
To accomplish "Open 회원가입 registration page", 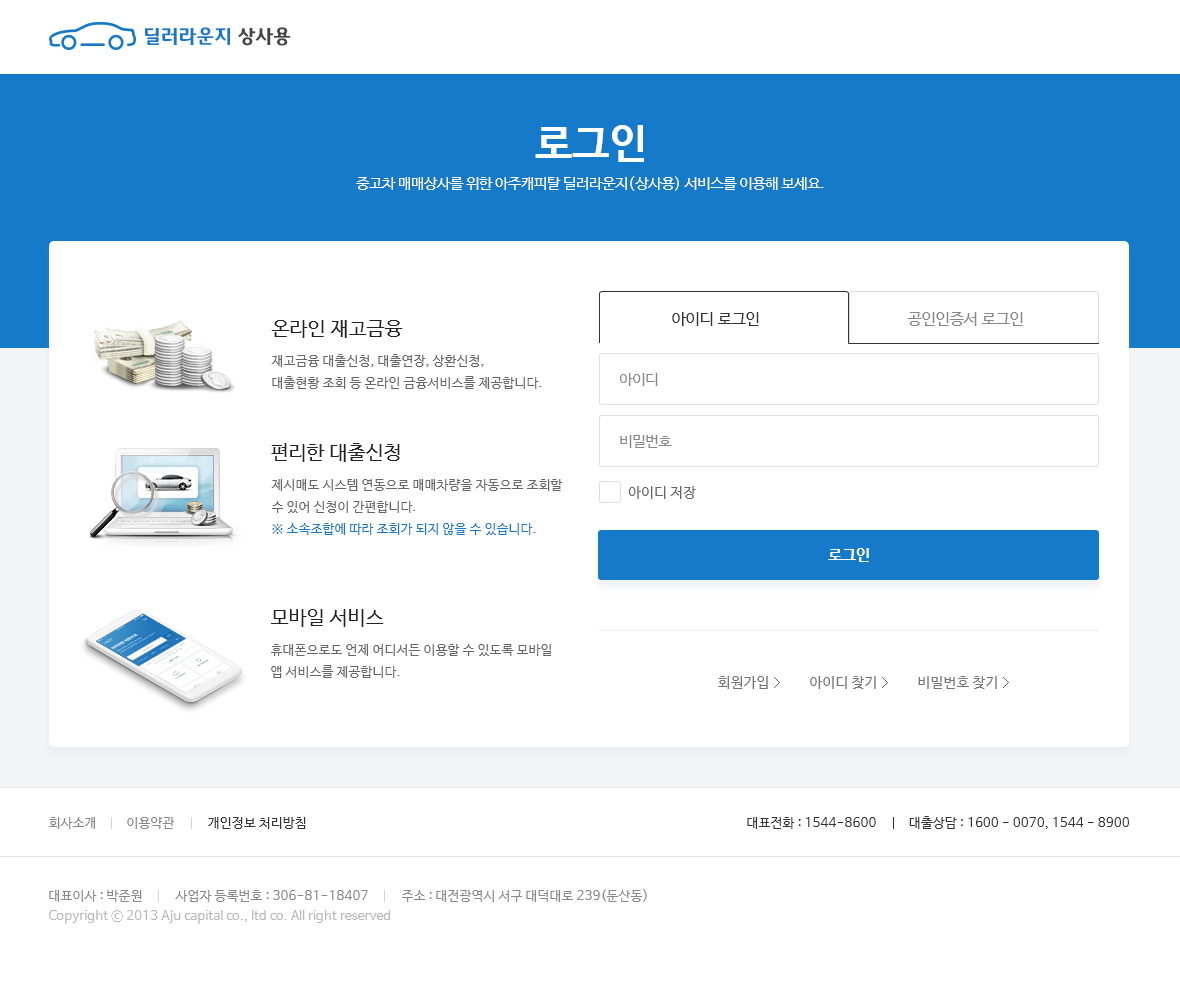I will tap(742, 682).
